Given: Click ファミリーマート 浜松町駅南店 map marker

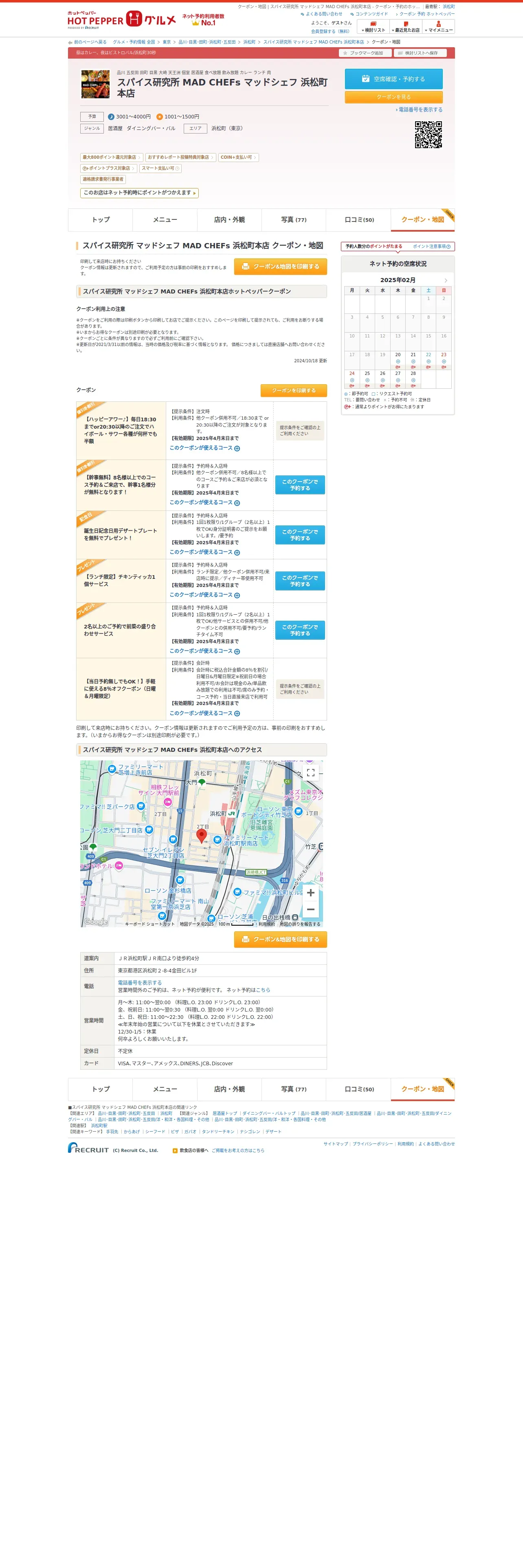Looking at the screenshot, I should (218, 840).
